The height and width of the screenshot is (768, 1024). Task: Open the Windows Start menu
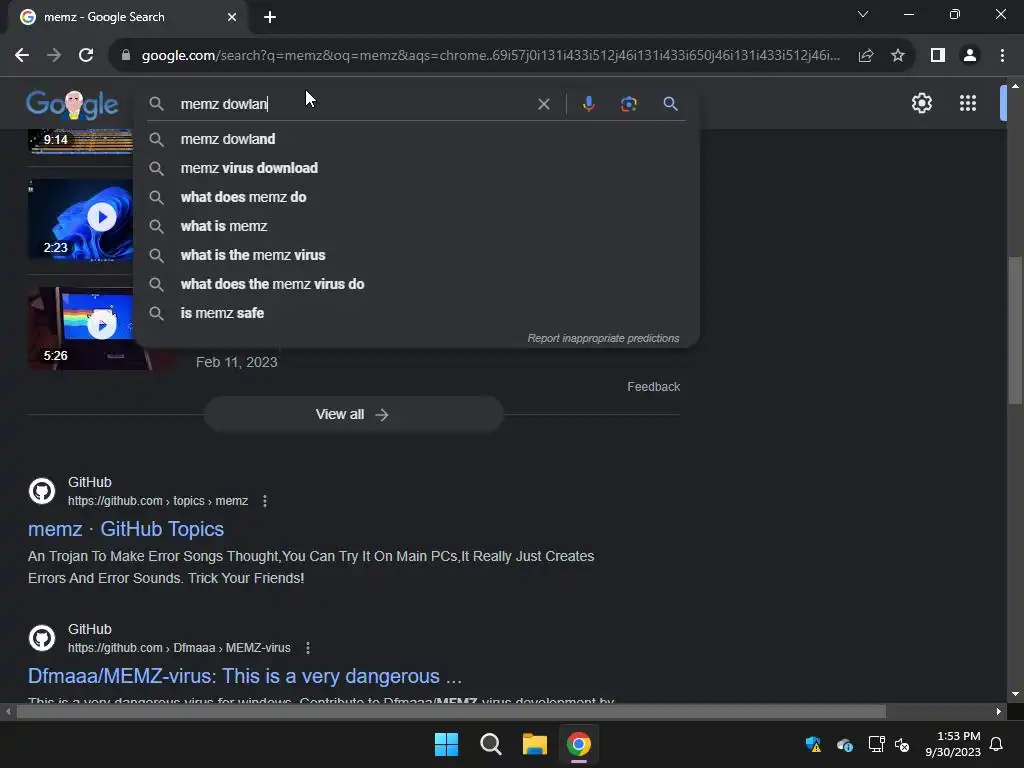click(447, 744)
